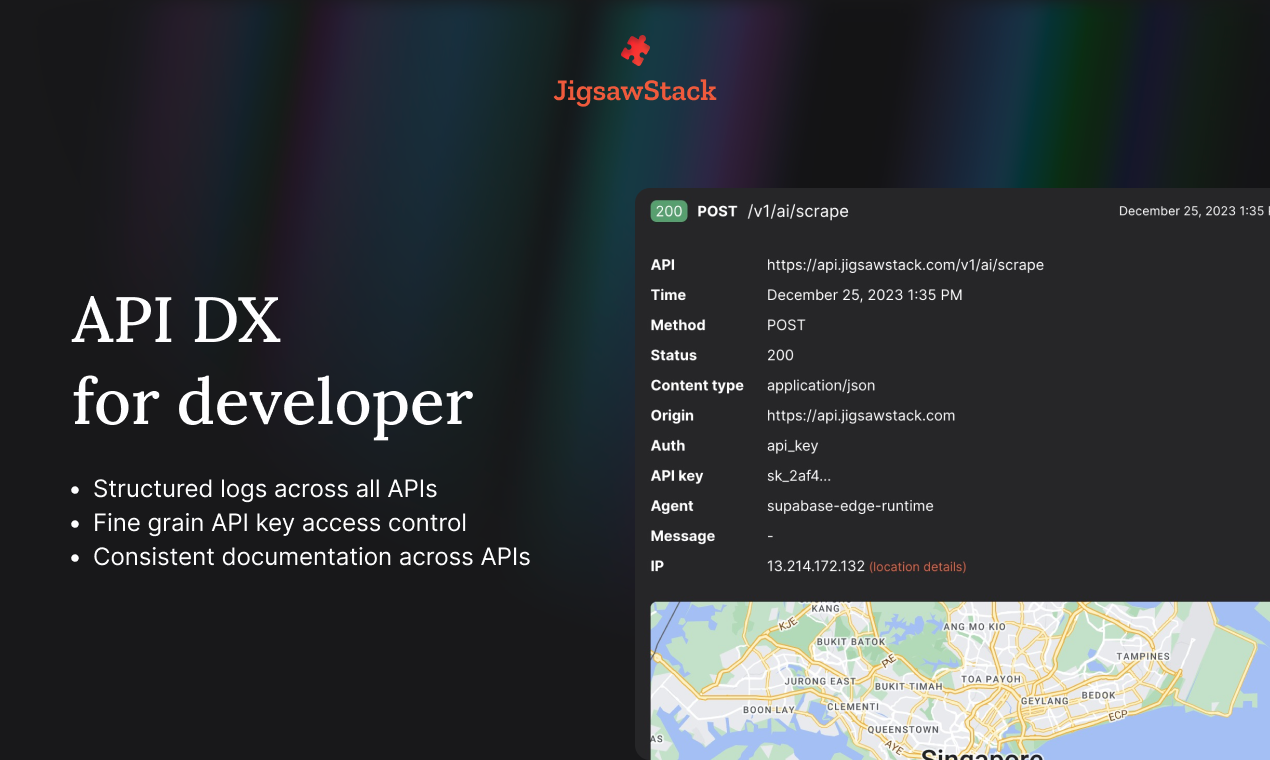The height and width of the screenshot is (760, 1270).
Task: Click Queenstown label on the map
Action: click(x=903, y=730)
